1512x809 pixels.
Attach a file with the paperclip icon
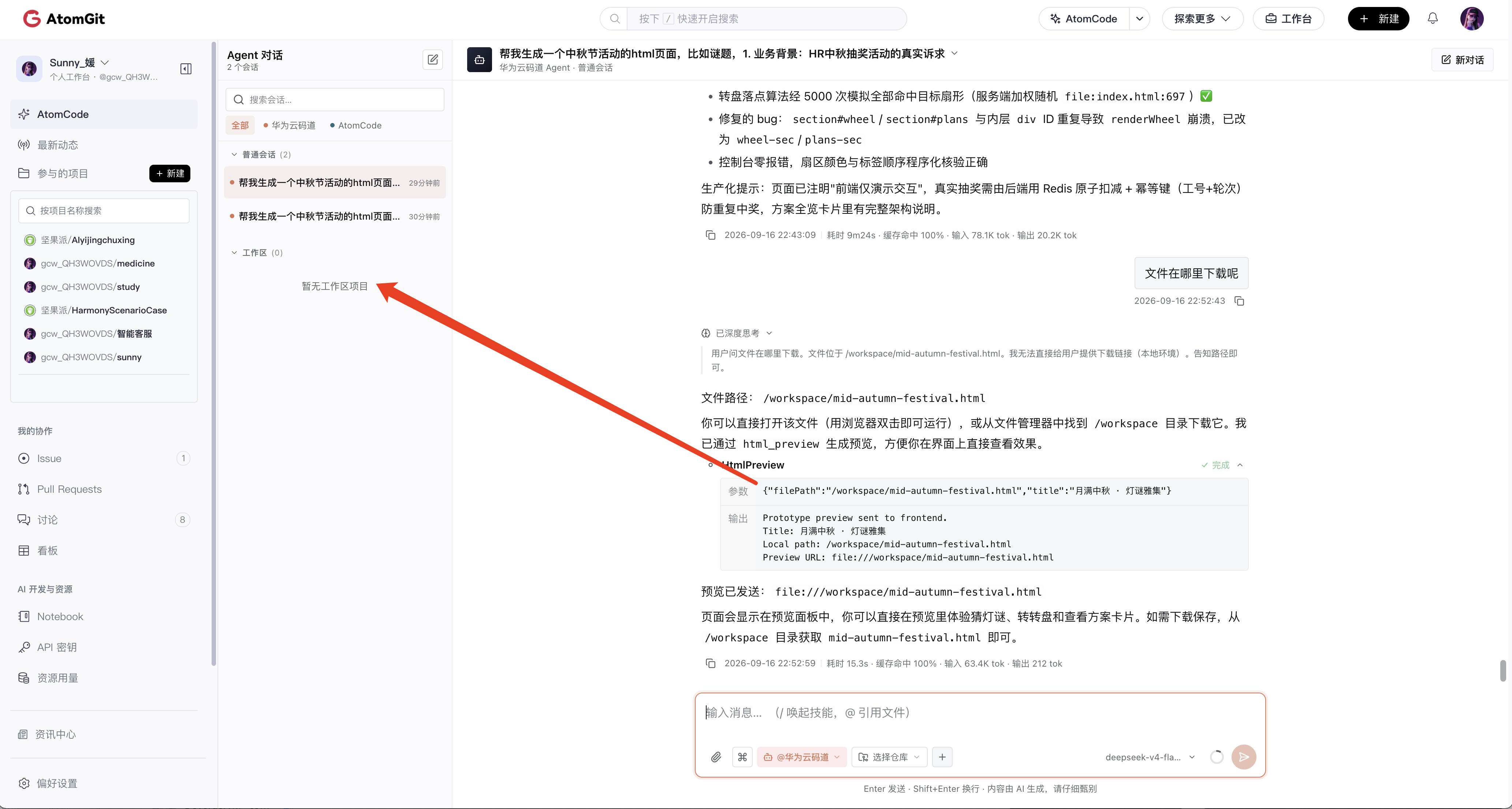(x=715, y=757)
